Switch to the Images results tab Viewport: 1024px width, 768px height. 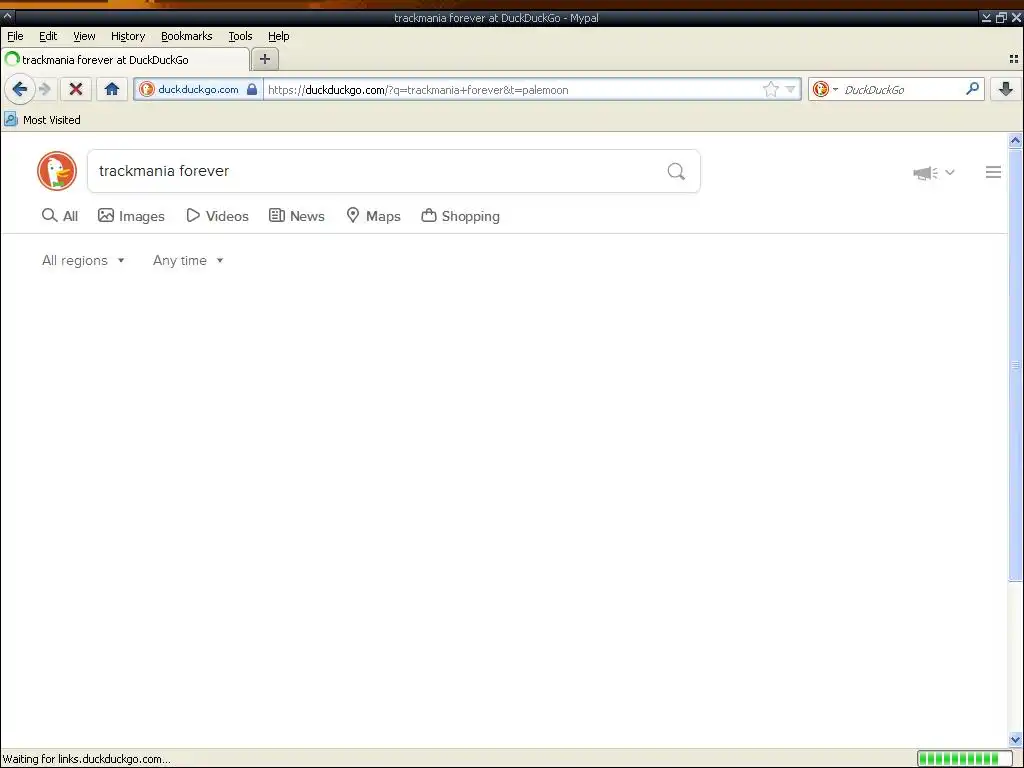(131, 216)
